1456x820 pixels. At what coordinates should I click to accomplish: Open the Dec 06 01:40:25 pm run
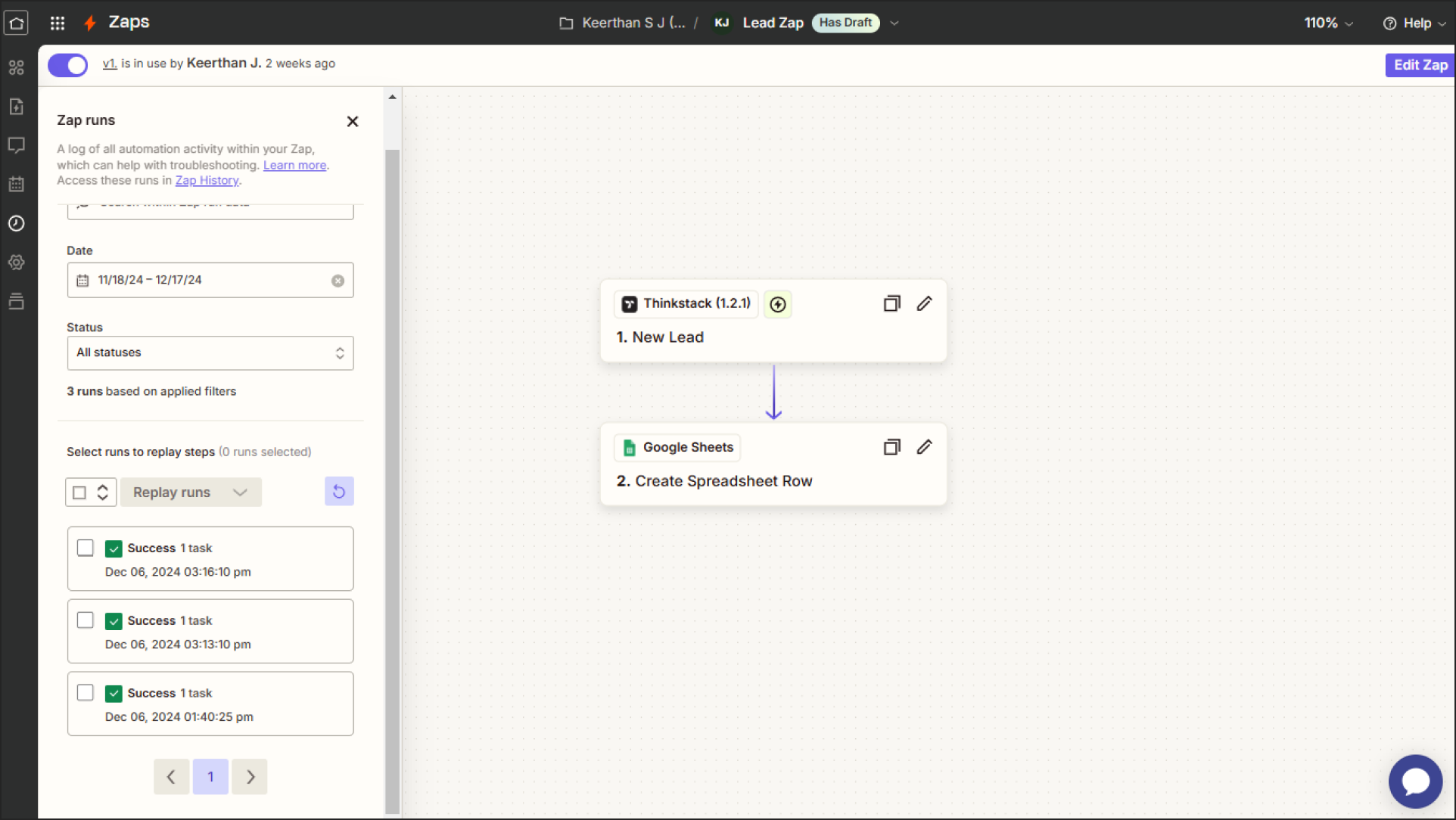click(210, 704)
